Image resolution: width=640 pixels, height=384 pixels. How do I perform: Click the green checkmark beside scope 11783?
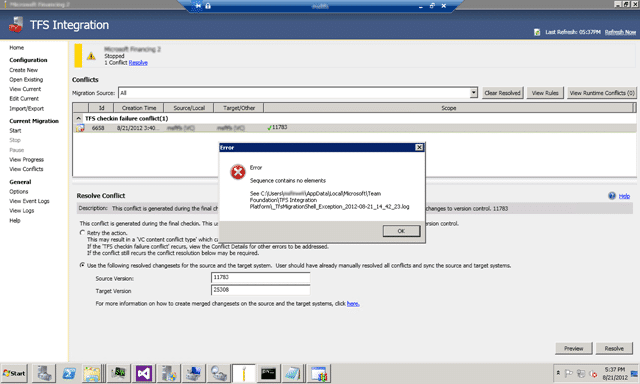pos(269,128)
